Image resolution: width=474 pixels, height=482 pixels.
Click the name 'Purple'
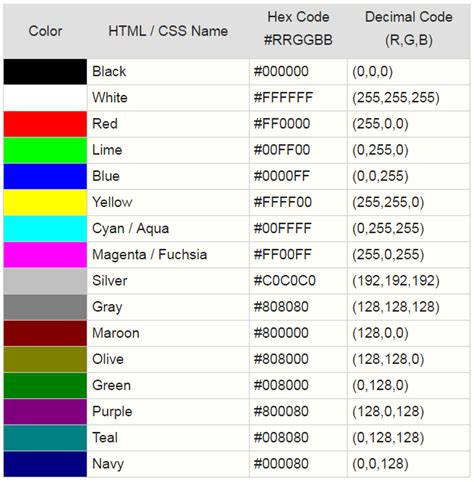tap(112, 412)
